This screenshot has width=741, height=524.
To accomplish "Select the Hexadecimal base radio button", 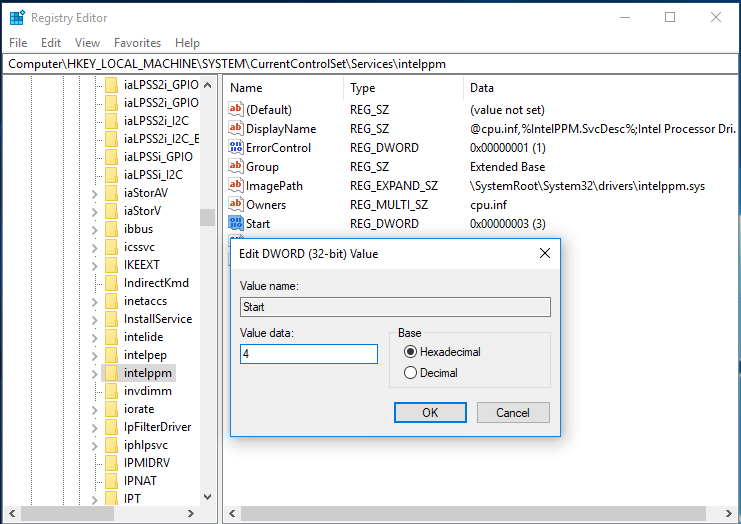I will tap(410, 352).
